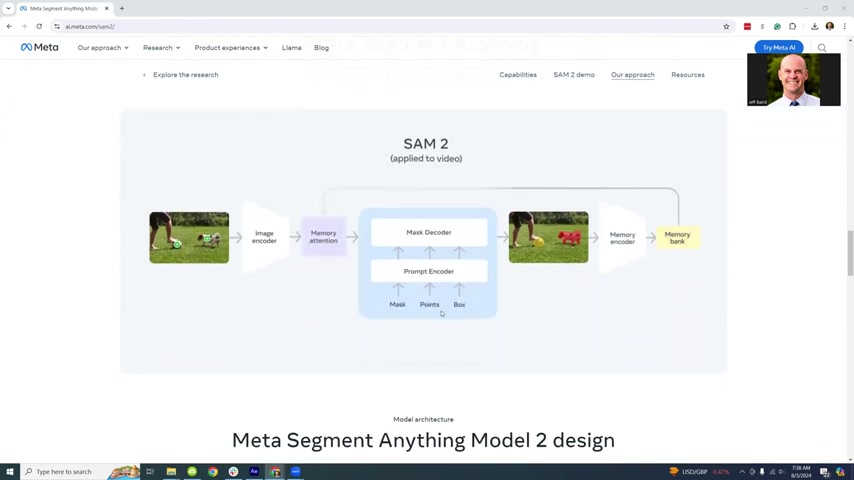
Task: Open Zoom from taskbar
Action: pos(295,472)
